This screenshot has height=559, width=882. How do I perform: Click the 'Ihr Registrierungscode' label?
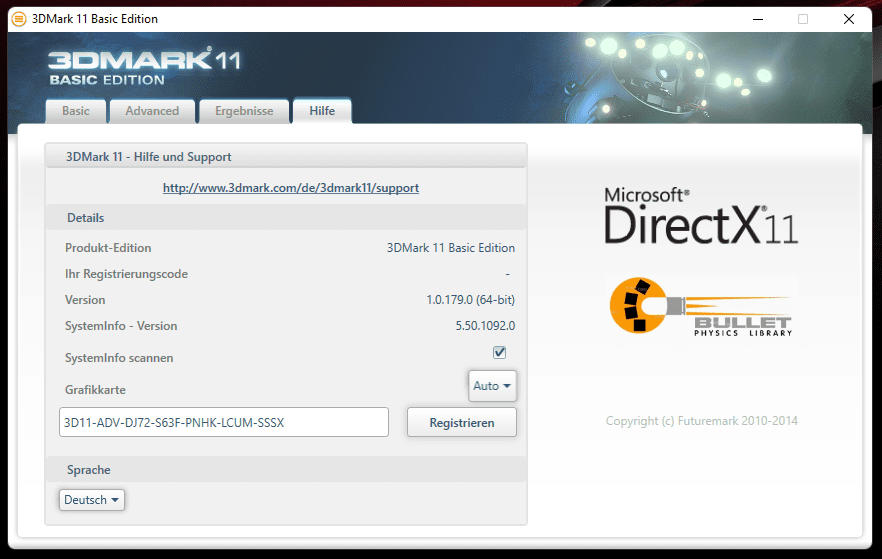point(127,274)
